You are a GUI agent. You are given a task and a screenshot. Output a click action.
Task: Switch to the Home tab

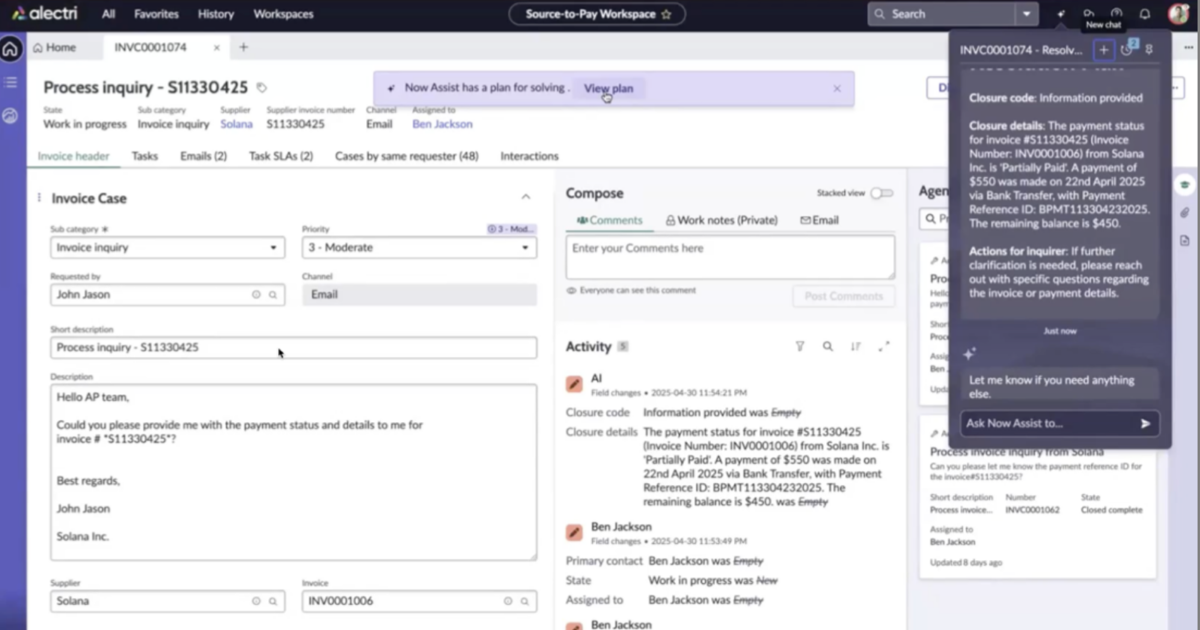pyautogui.click(x=54, y=47)
